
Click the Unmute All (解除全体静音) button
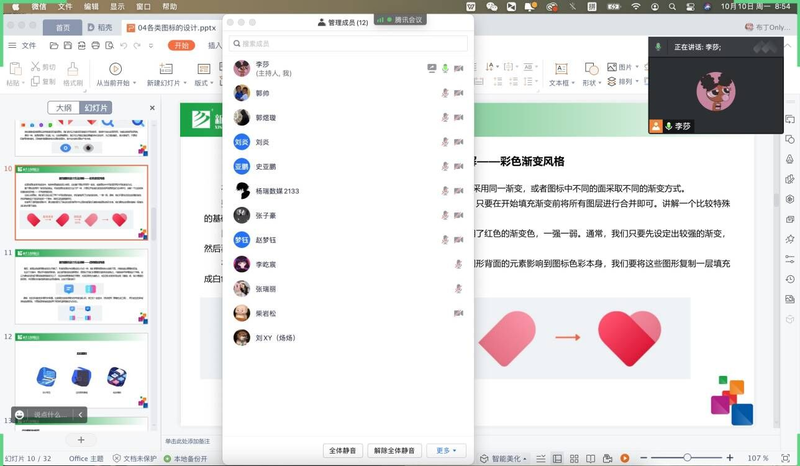394,451
